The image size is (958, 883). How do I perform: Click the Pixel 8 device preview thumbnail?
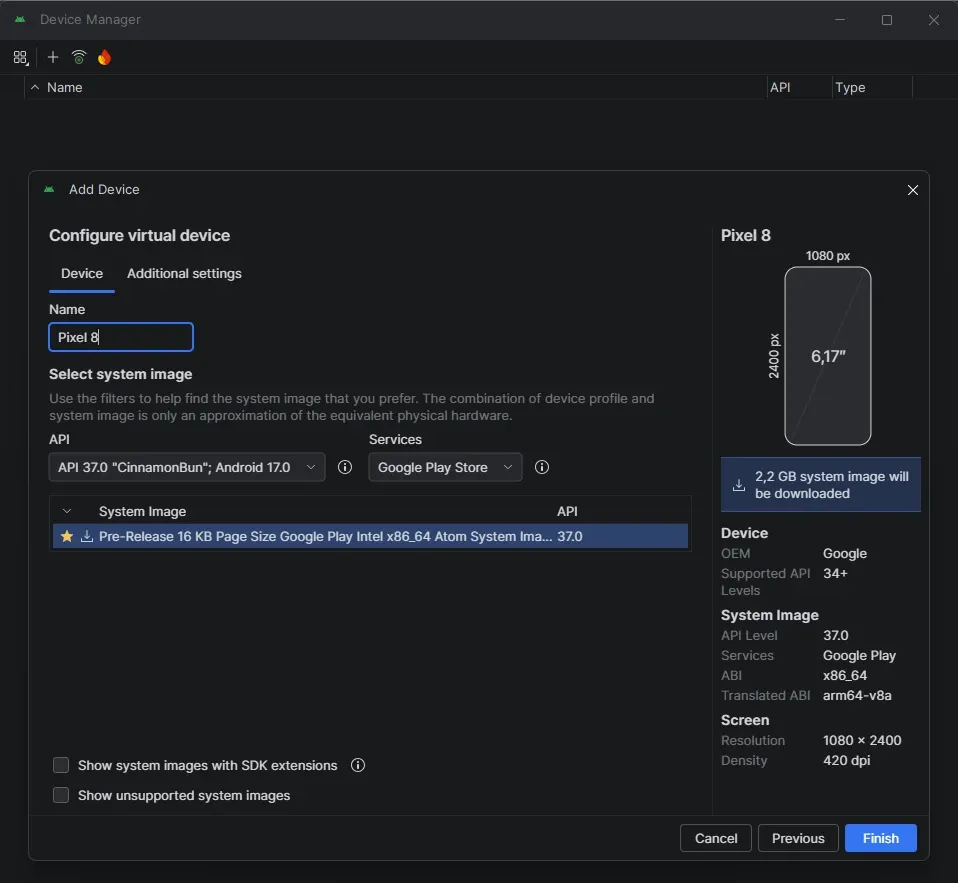(827, 356)
